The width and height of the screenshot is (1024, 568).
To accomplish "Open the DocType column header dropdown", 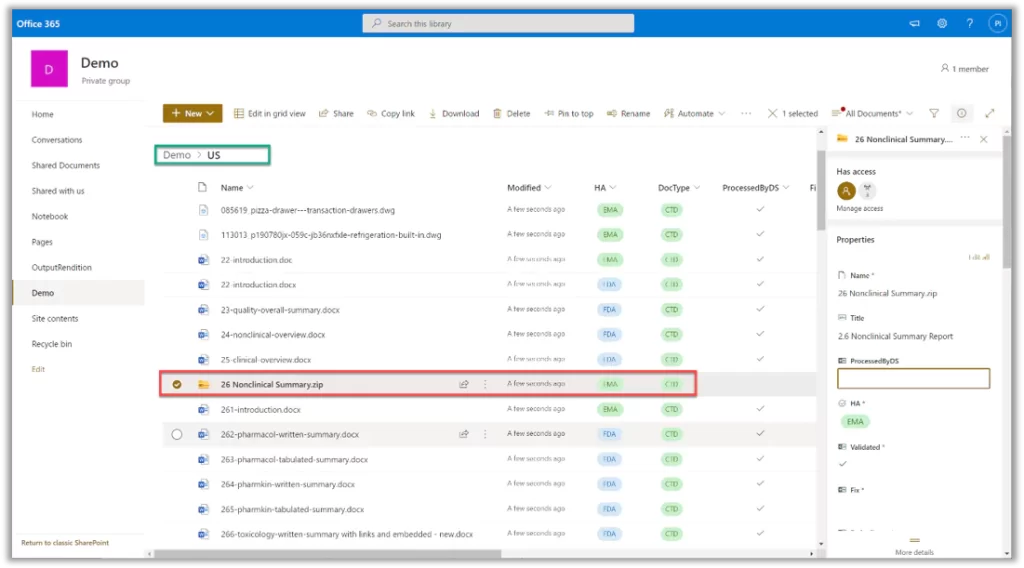I will [679, 187].
